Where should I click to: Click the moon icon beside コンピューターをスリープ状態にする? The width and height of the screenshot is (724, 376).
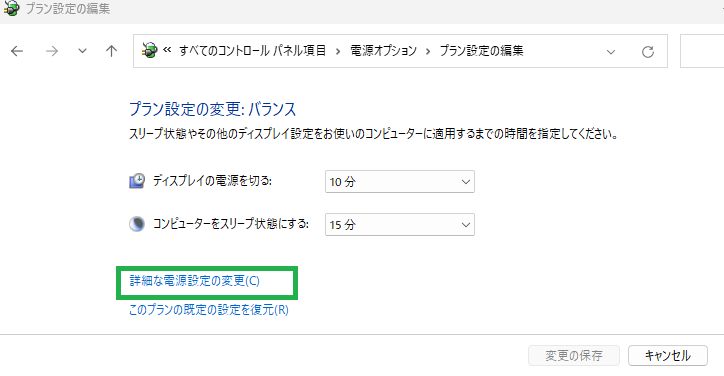coord(137,224)
